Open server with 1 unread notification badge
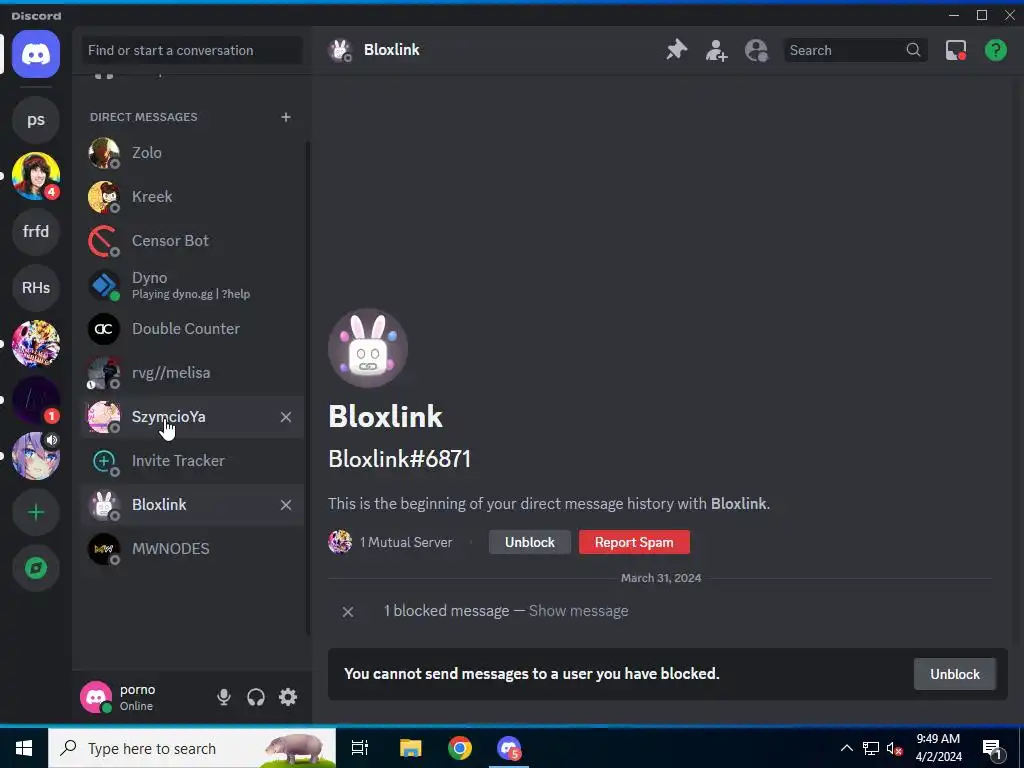 point(36,400)
